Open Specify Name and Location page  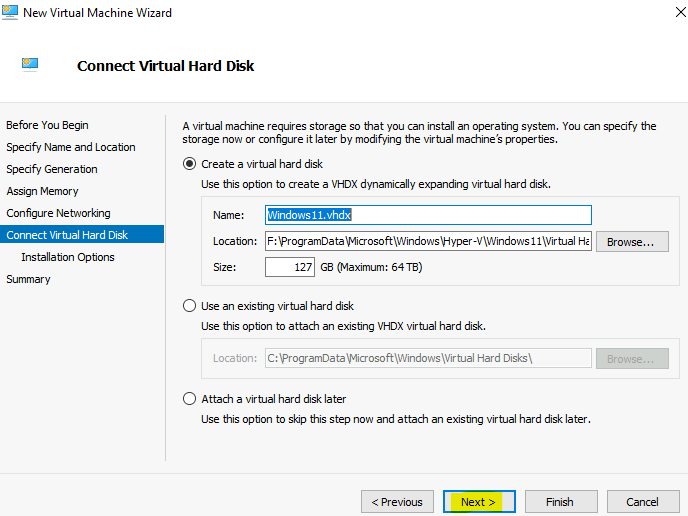tap(71, 147)
